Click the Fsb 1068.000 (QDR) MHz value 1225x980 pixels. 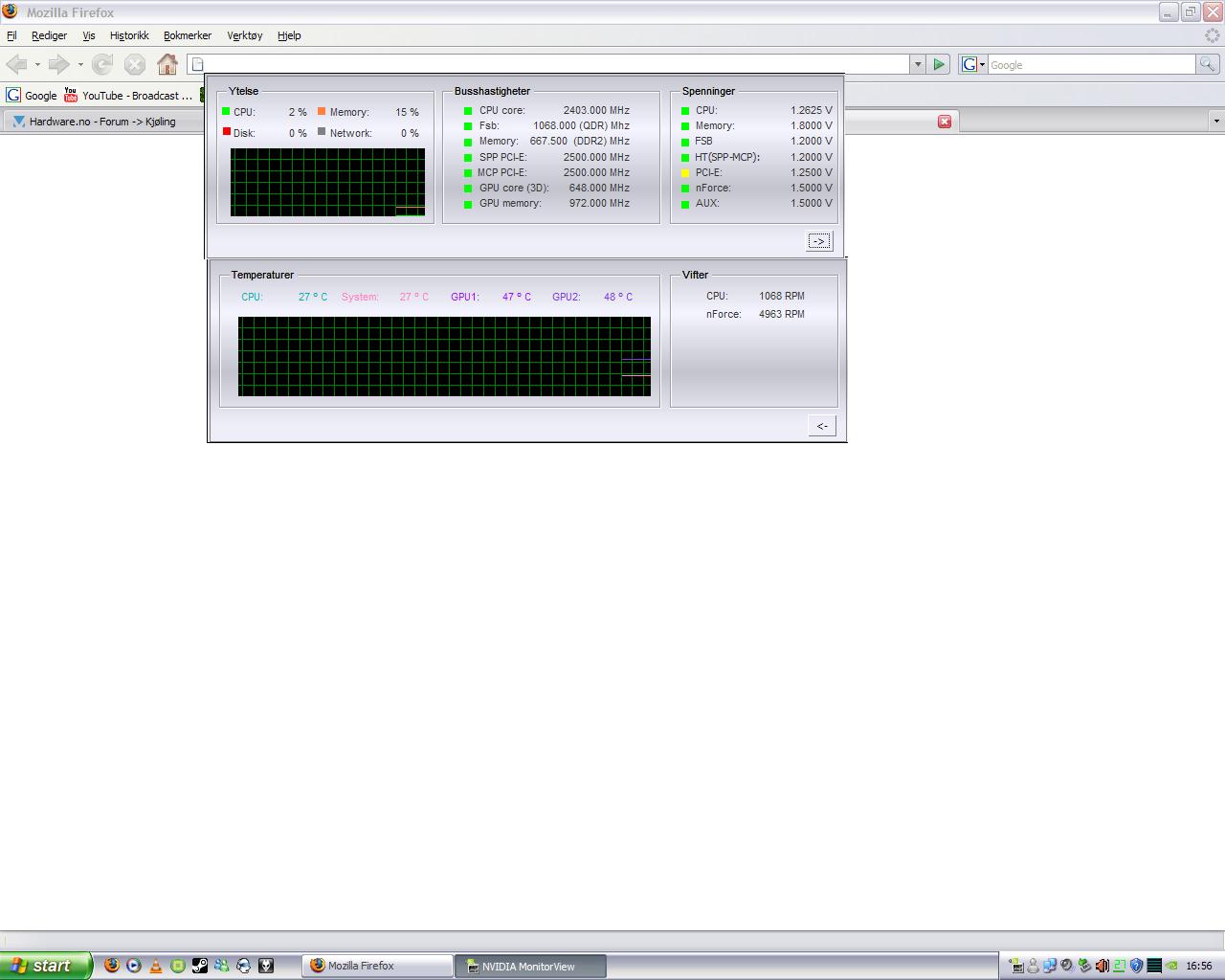tap(581, 125)
